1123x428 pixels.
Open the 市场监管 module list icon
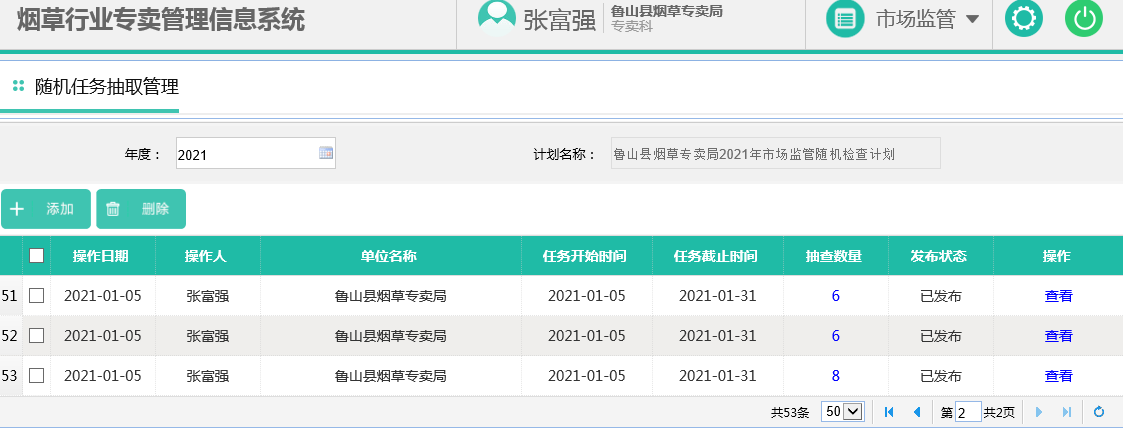click(x=845, y=19)
